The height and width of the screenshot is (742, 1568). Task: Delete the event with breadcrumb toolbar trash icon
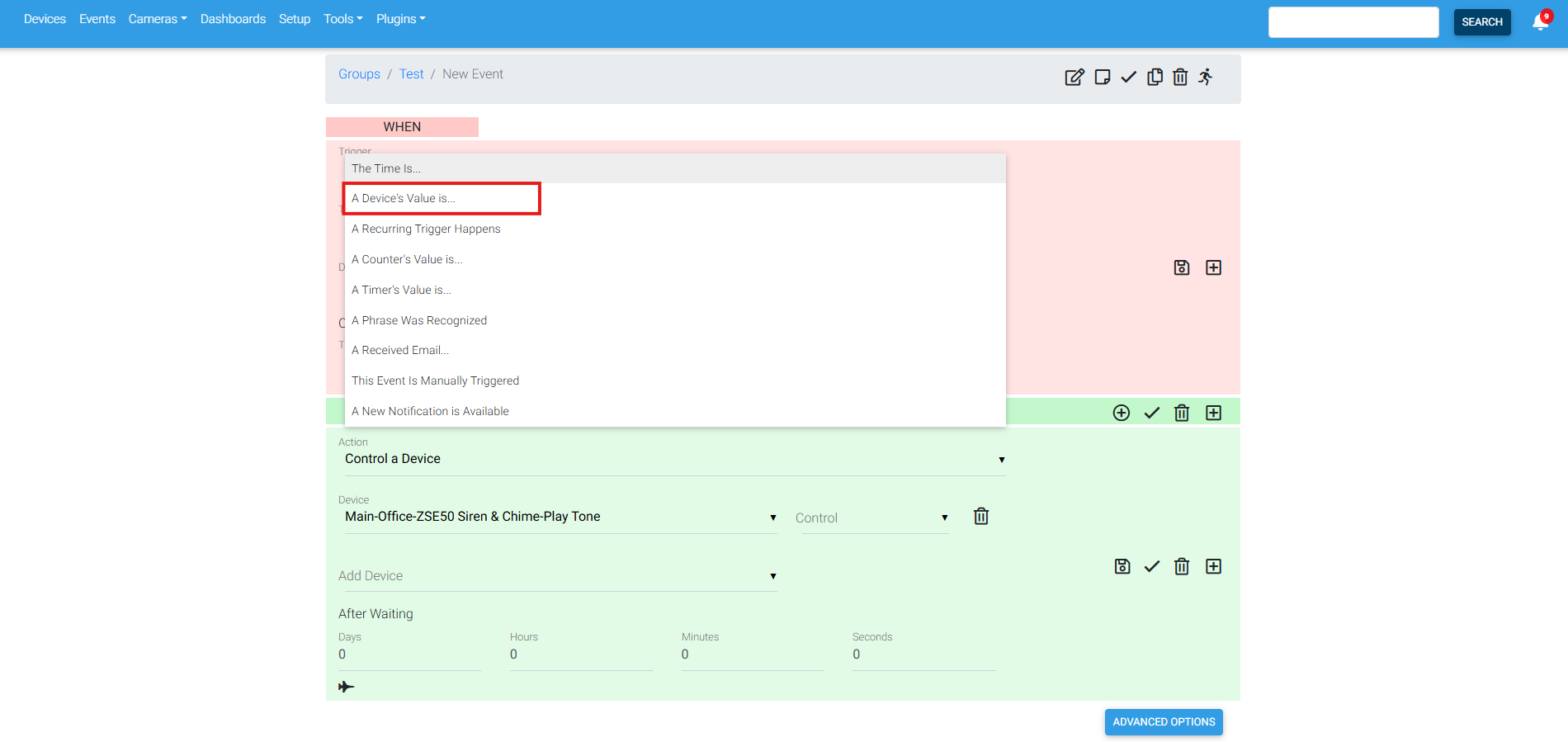[1180, 77]
